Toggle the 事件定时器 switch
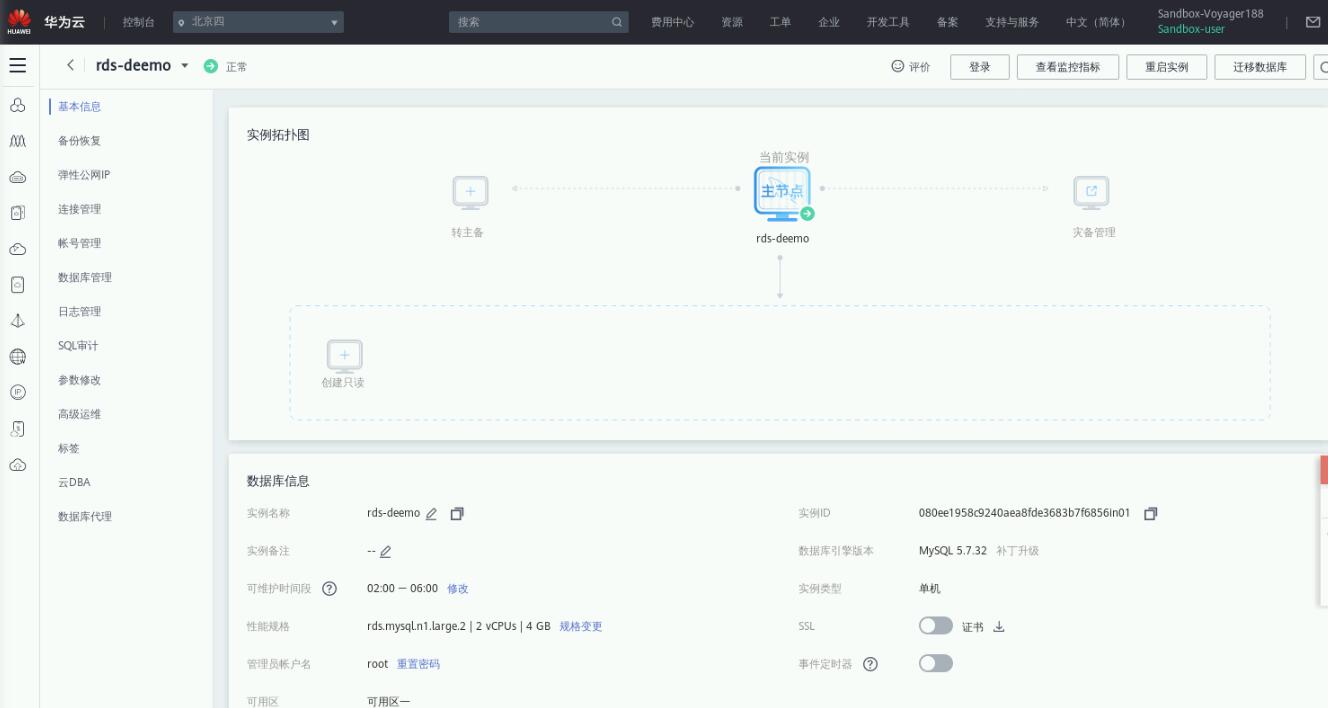1328x708 pixels. click(936, 664)
